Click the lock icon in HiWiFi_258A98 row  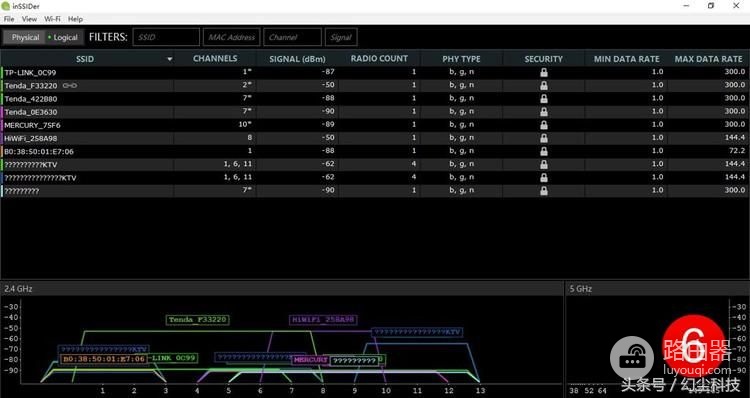coord(543,138)
